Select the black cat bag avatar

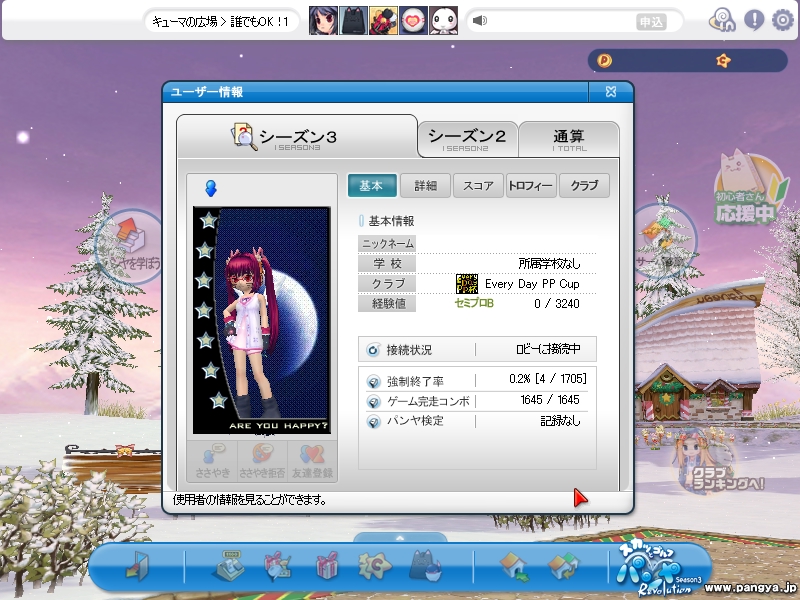354,21
